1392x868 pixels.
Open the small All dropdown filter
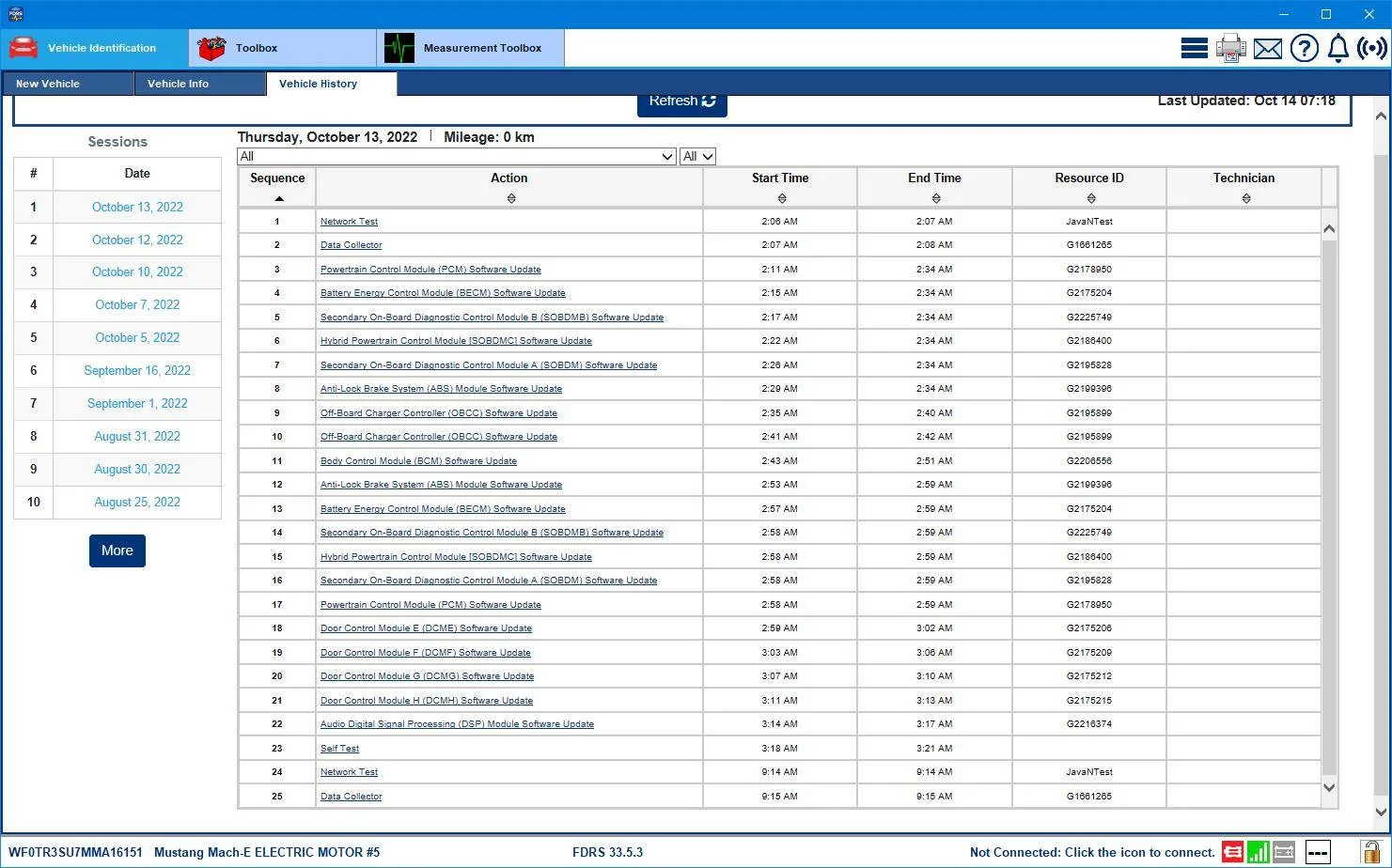pyautogui.click(x=697, y=156)
